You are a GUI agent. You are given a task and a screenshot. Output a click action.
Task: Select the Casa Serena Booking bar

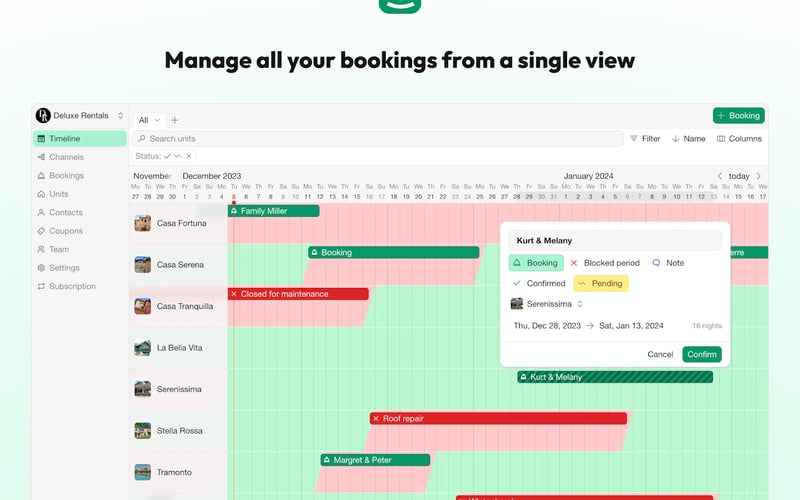pyautogui.click(x=393, y=253)
